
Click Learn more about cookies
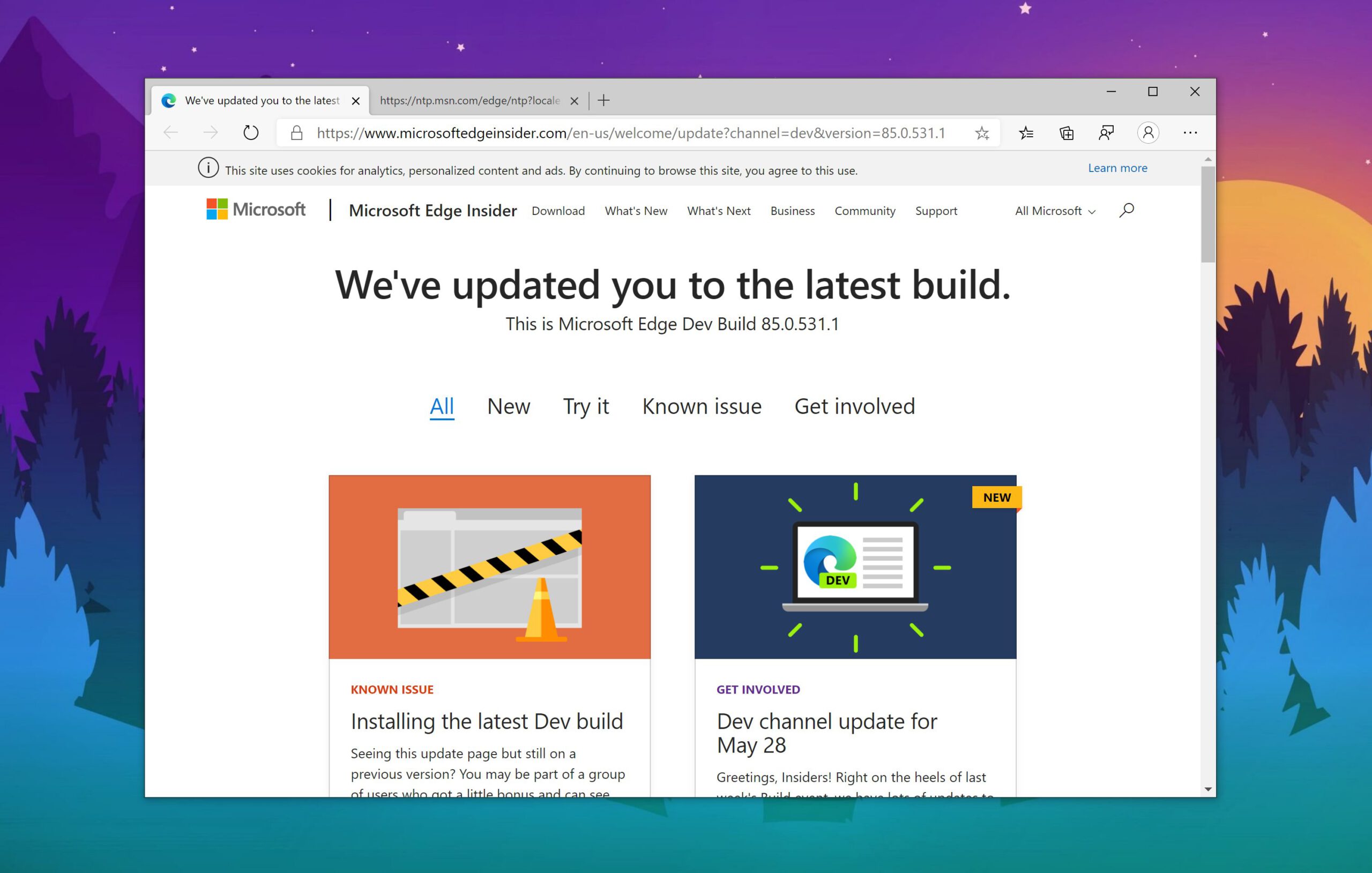click(1117, 168)
